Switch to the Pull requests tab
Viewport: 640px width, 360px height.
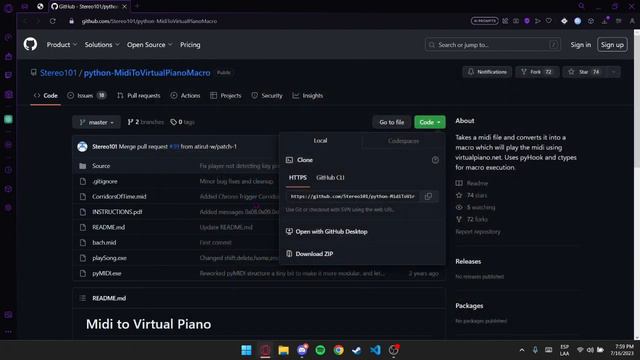coord(138,96)
